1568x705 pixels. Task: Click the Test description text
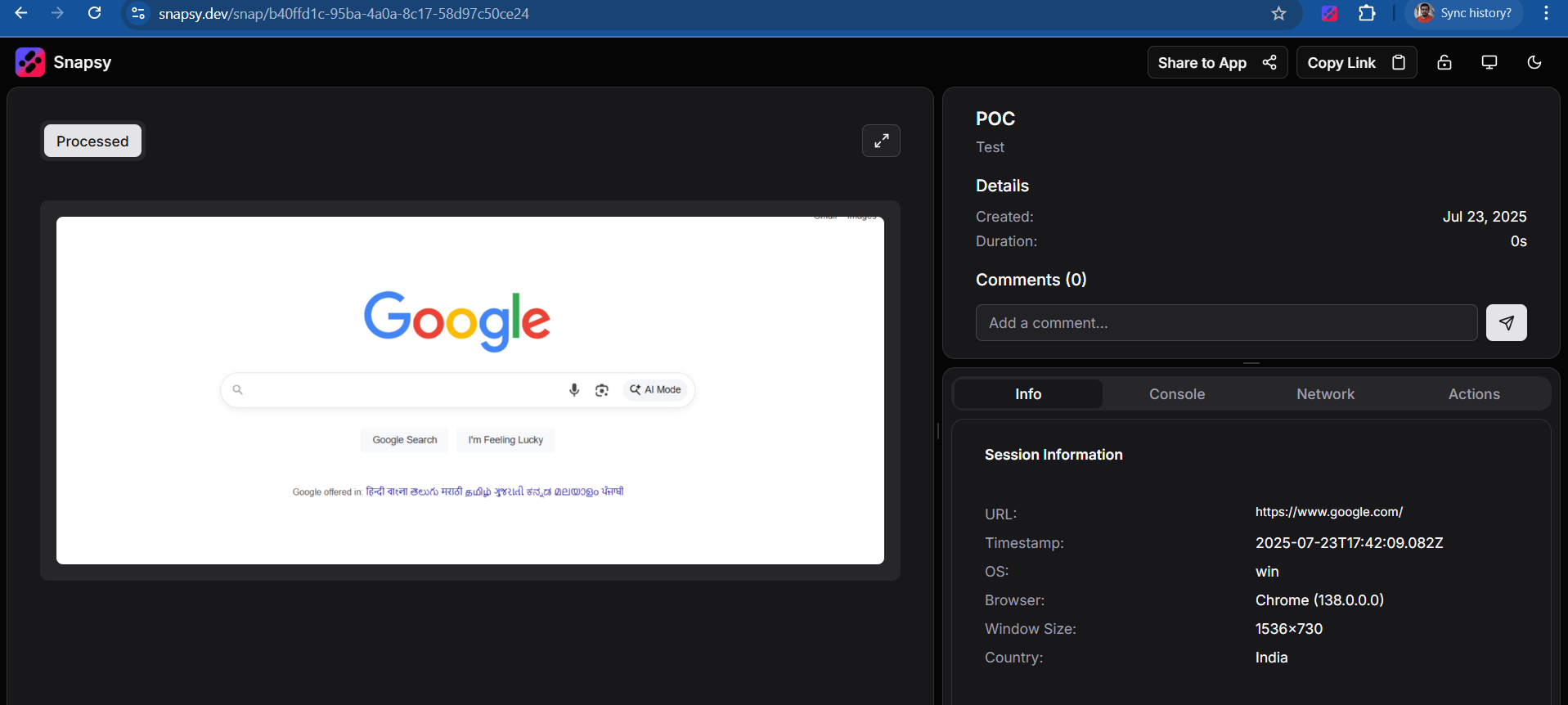click(990, 147)
